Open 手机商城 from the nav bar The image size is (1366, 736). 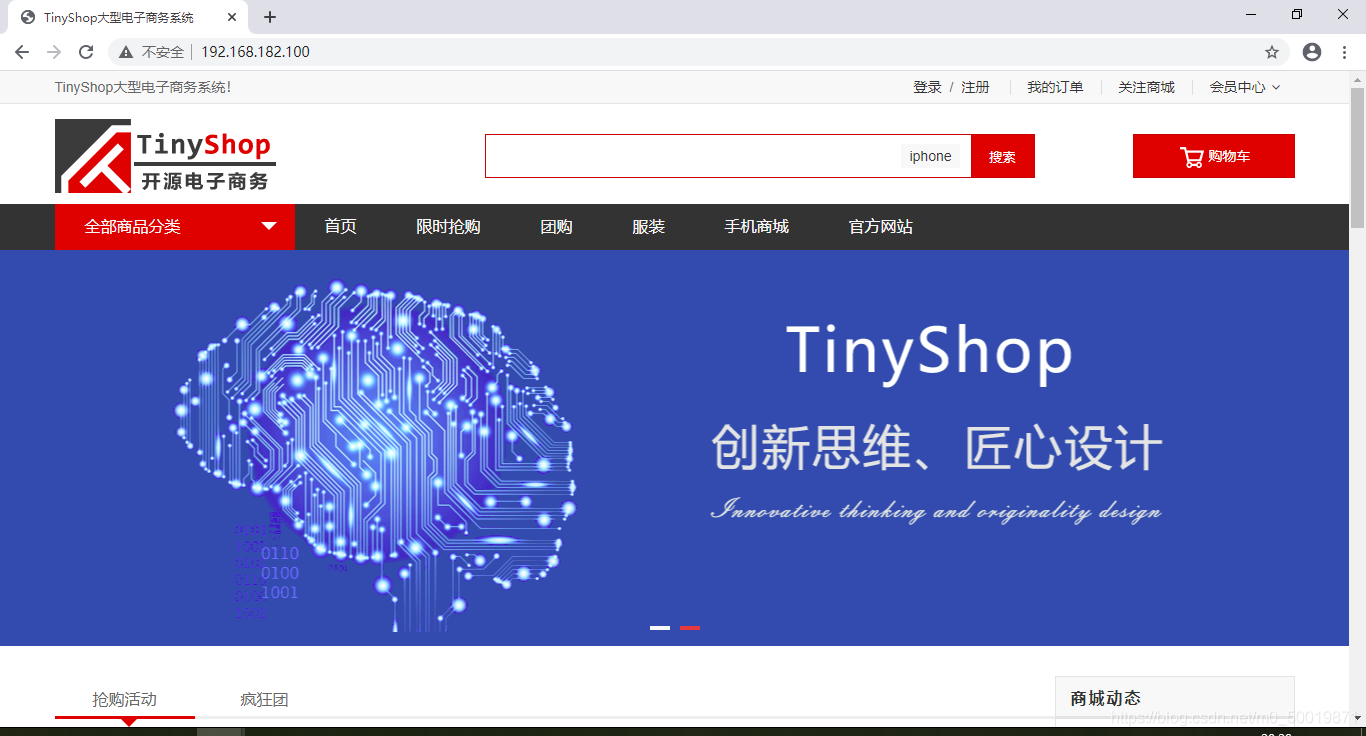[x=756, y=227]
